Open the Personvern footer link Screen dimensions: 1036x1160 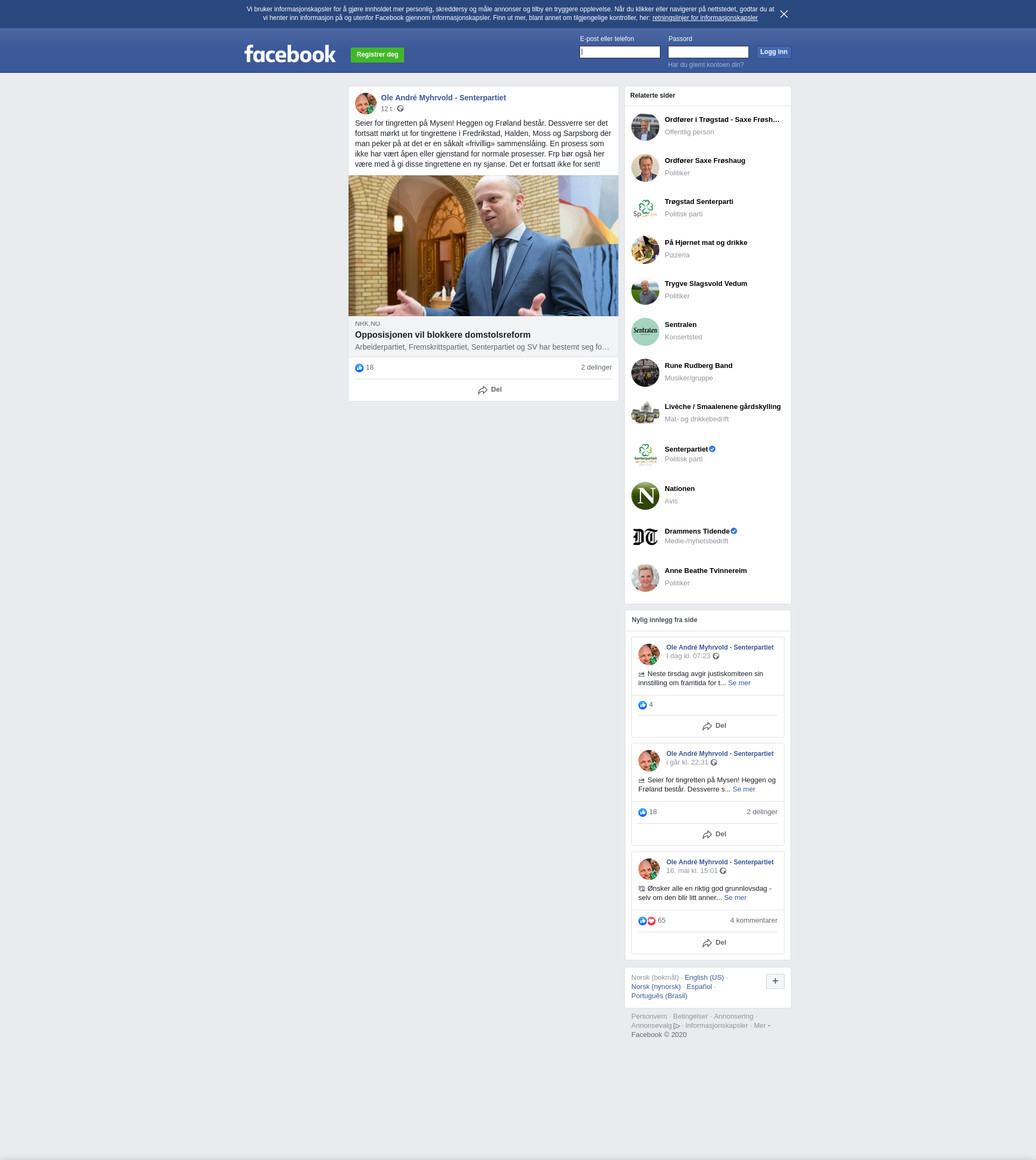649,1016
